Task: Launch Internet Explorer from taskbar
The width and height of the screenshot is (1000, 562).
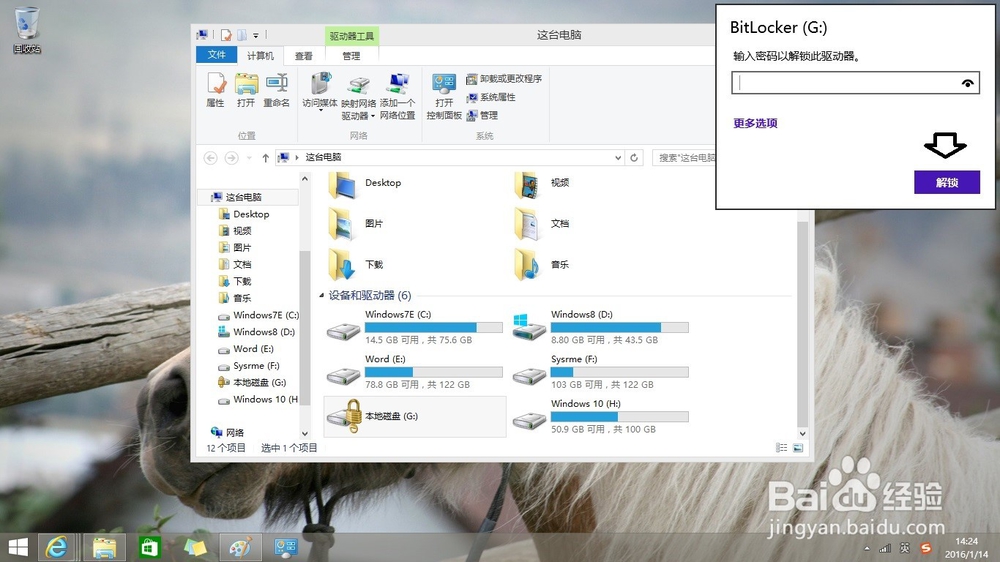Action: click(x=57, y=547)
